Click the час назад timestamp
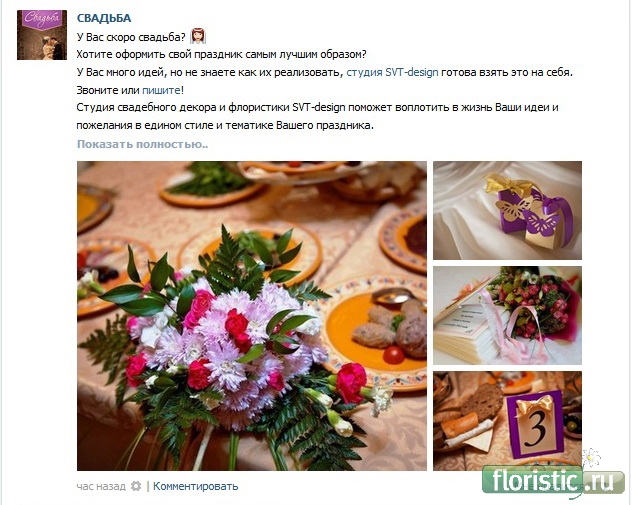The image size is (635, 505). [x=101, y=486]
